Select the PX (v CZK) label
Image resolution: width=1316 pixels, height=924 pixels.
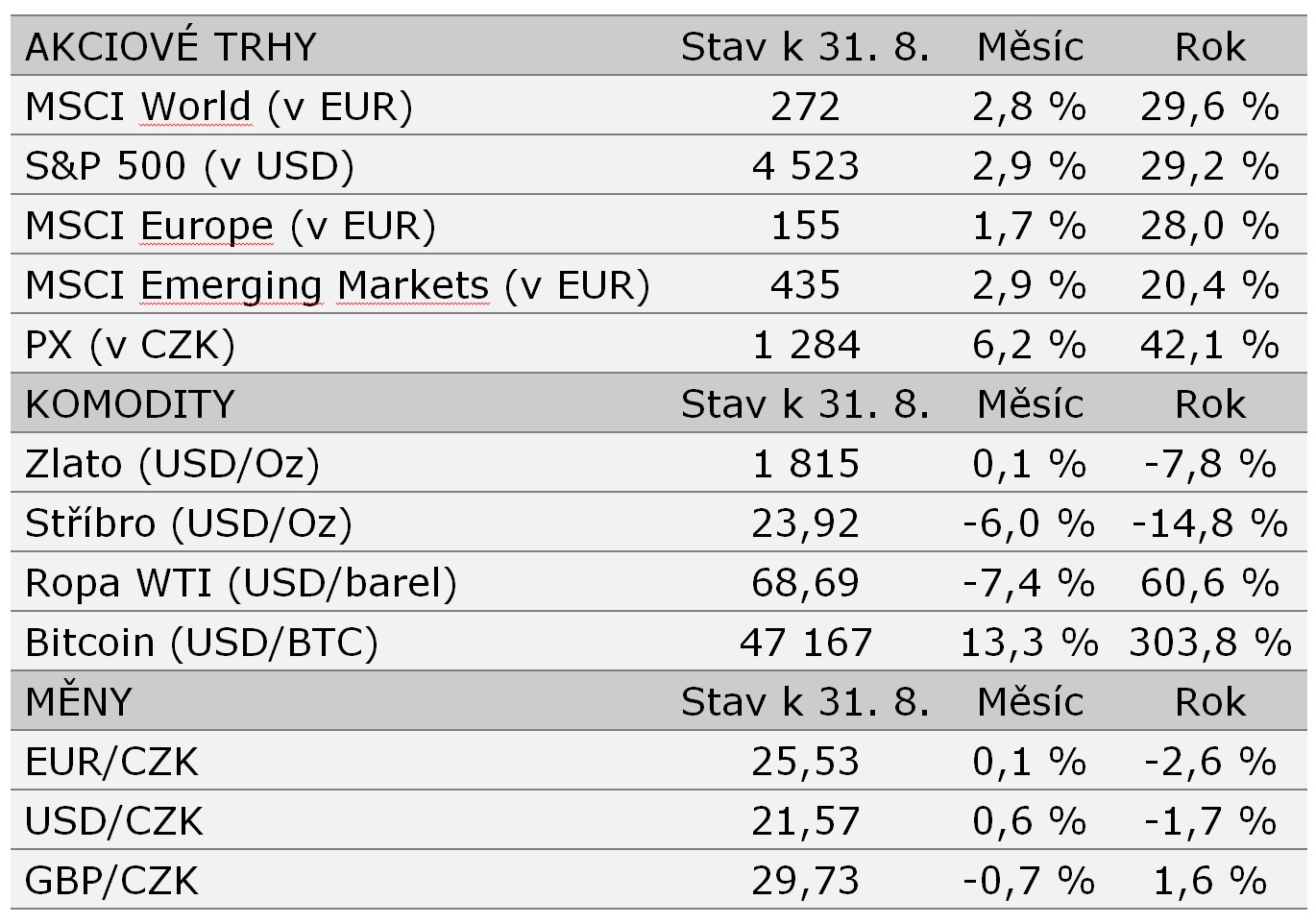(131, 345)
